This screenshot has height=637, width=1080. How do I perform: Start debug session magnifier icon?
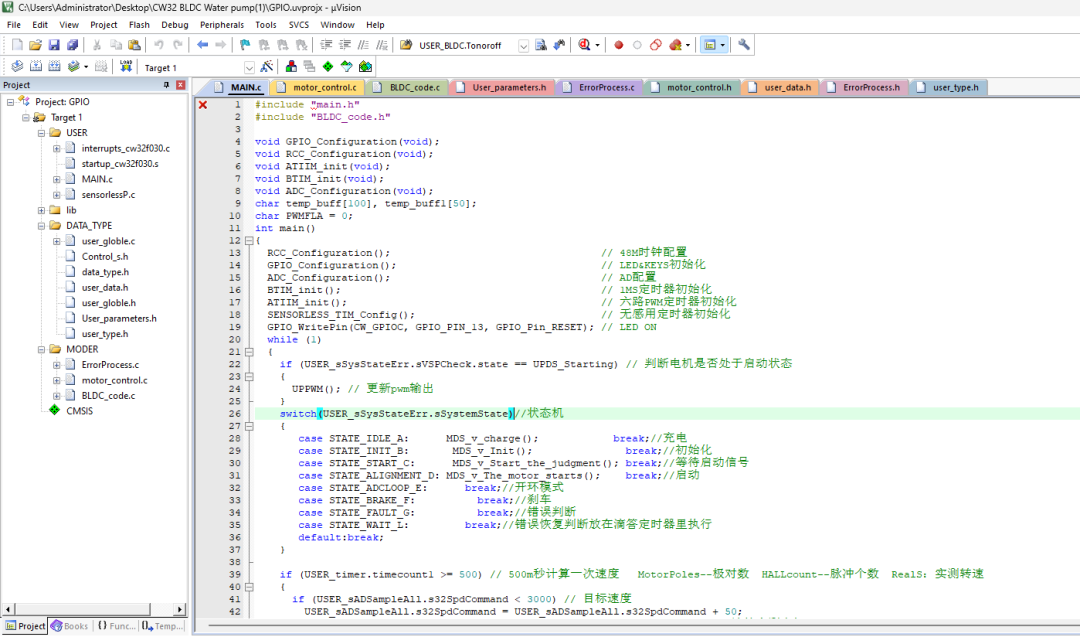(584, 45)
